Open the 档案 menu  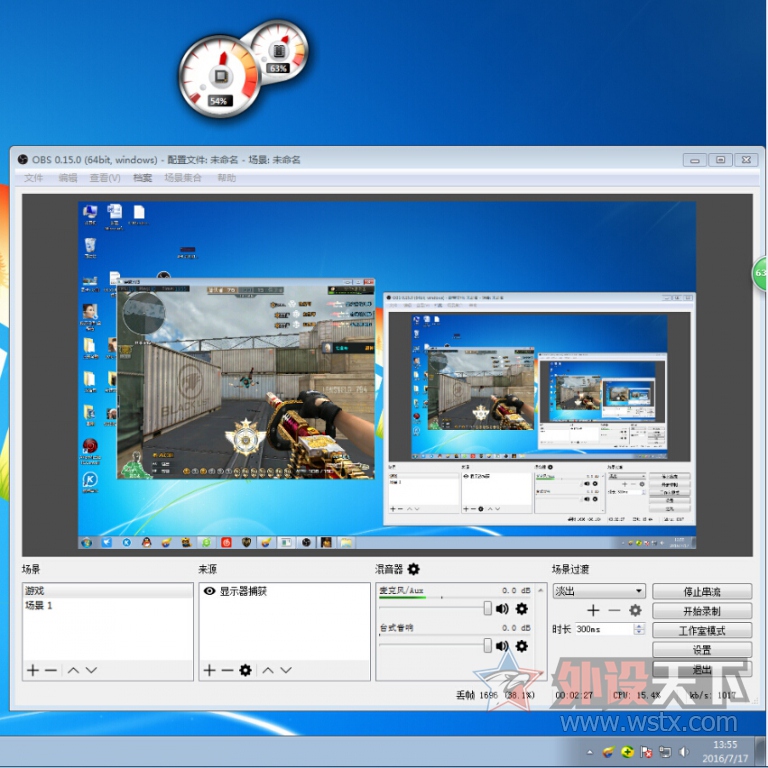pos(143,178)
